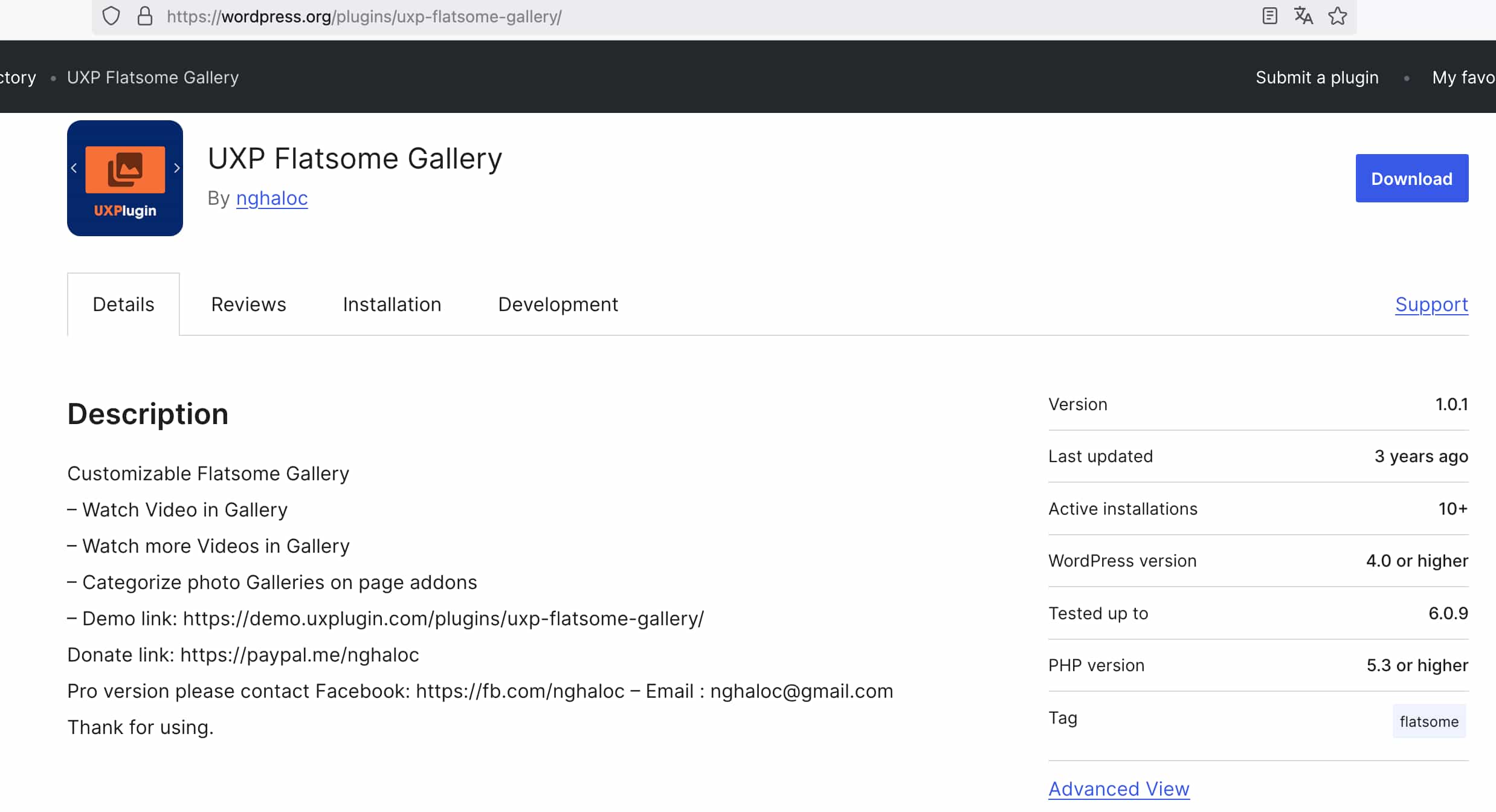Click PHP version 5.3 or higher
The width and height of the screenshot is (1496, 812).
(x=1417, y=665)
